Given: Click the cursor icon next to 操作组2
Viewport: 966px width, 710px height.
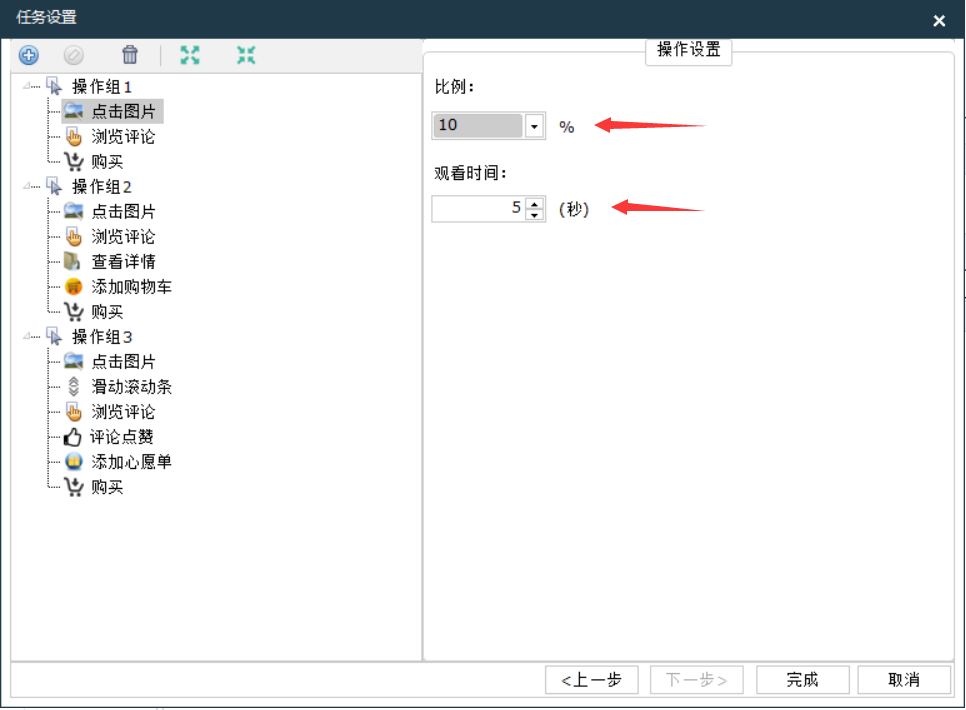Looking at the screenshot, I should (x=55, y=186).
